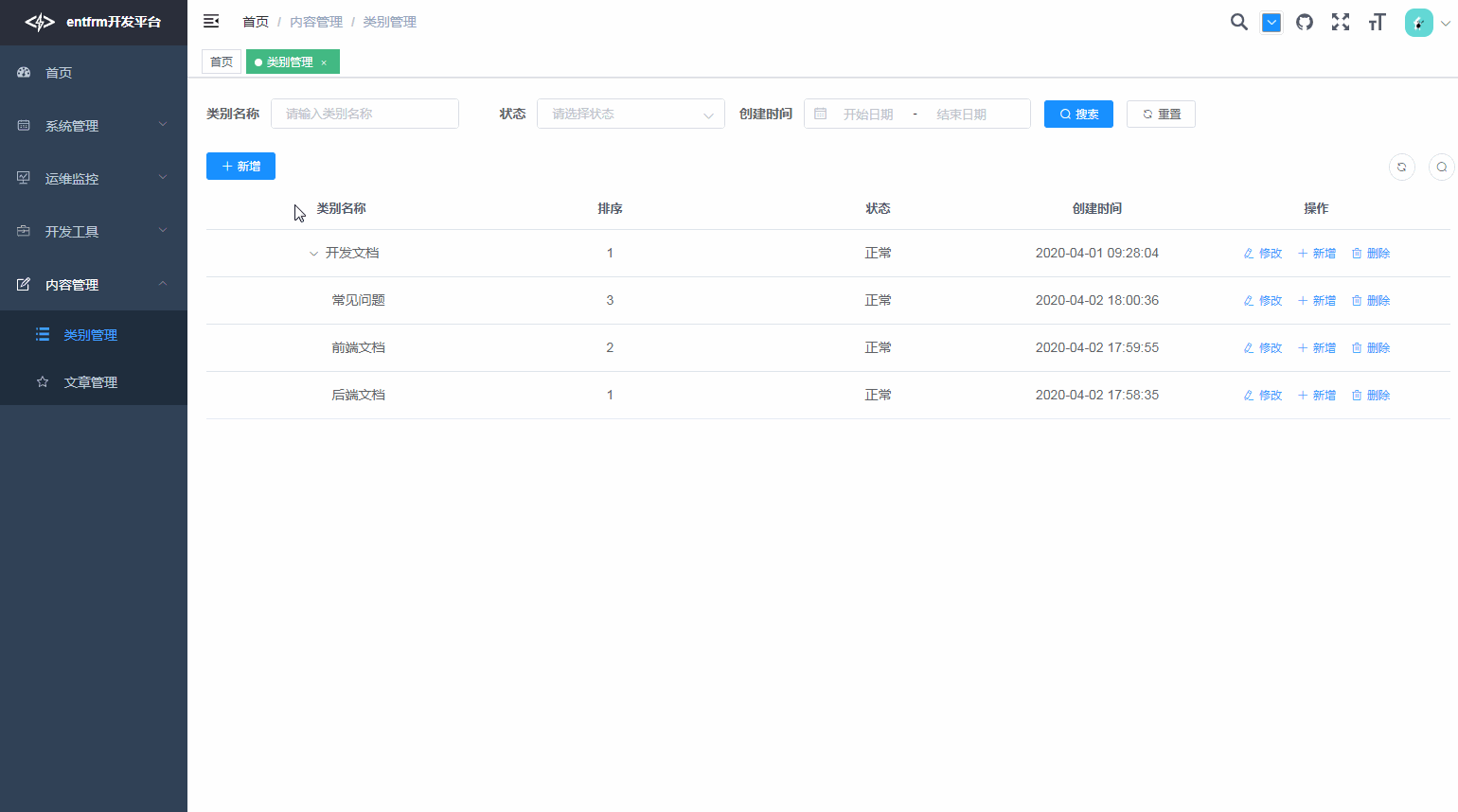Click the calendar icon in the date range
The height and width of the screenshot is (812, 1458).
click(x=821, y=114)
